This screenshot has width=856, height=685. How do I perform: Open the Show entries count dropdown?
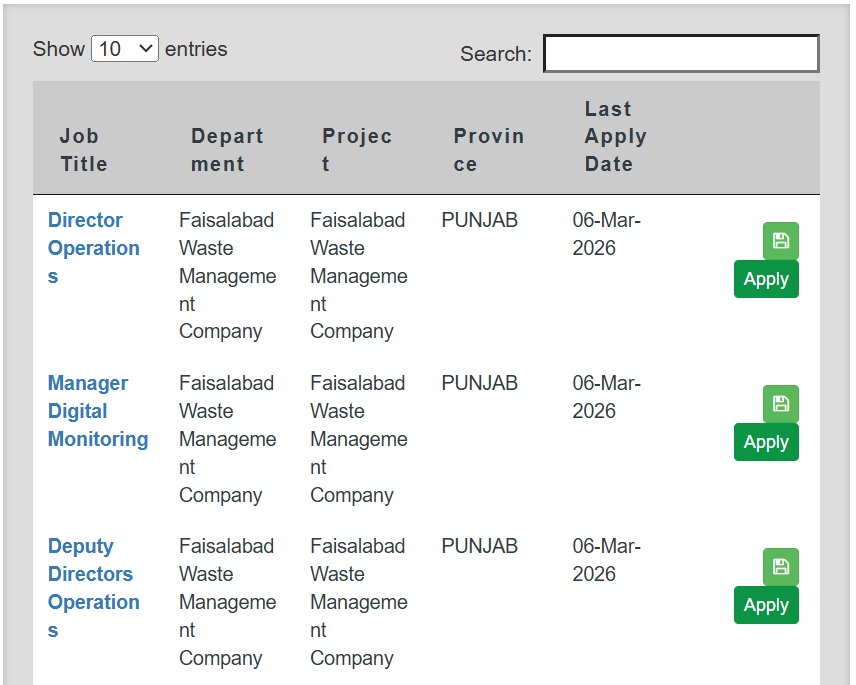pyautogui.click(x=125, y=49)
